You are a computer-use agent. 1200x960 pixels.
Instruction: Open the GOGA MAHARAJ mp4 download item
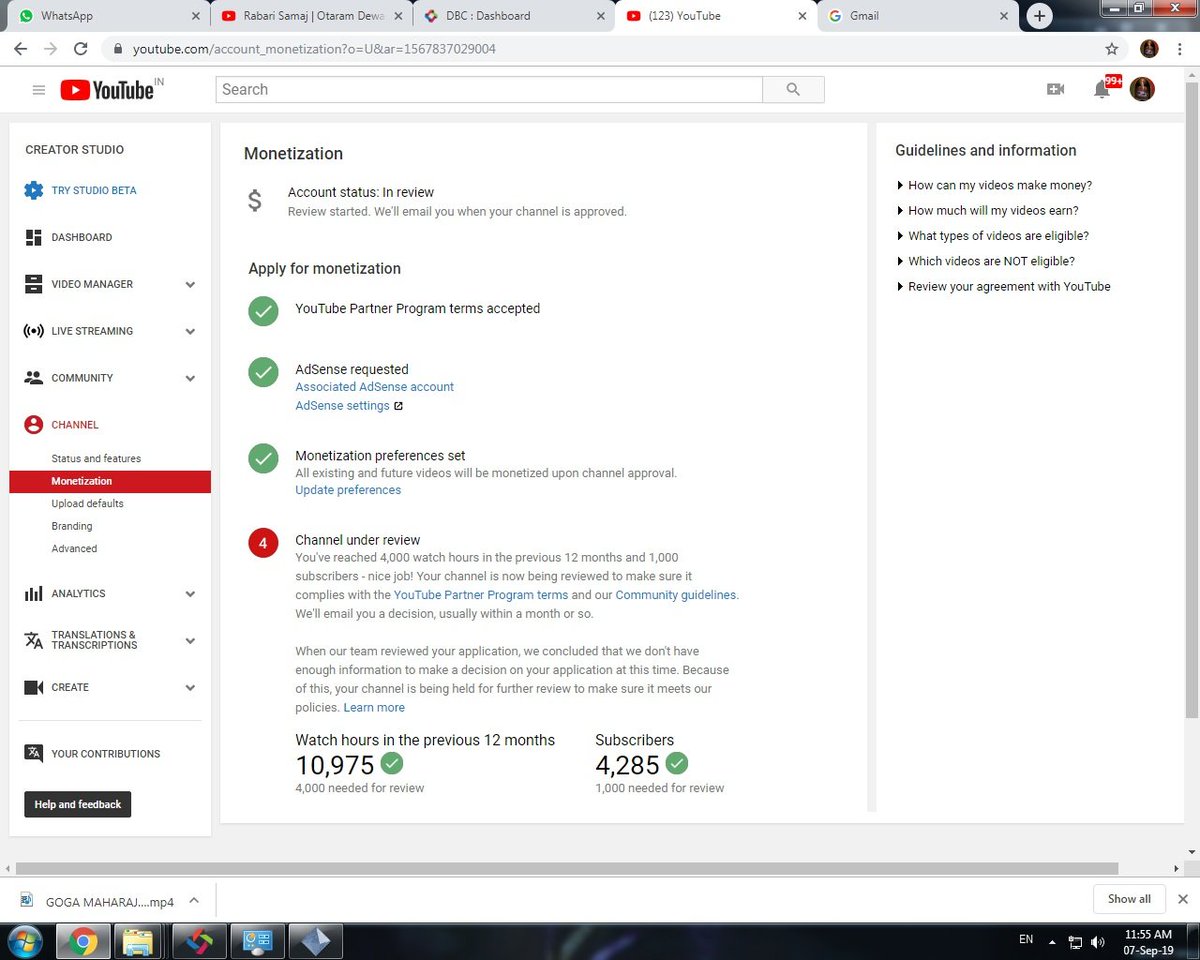pos(98,901)
